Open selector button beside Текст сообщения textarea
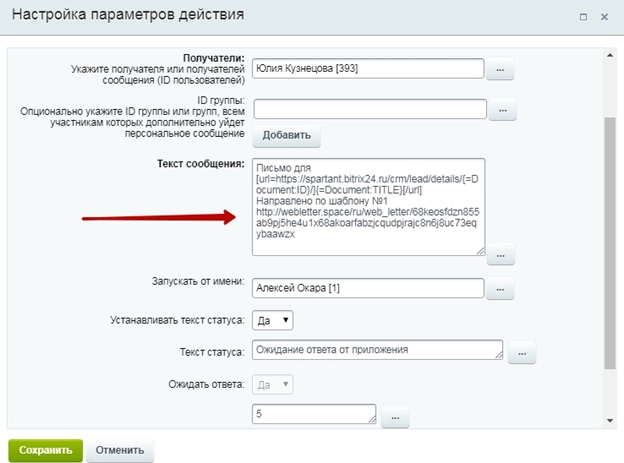 tap(501, 254)
